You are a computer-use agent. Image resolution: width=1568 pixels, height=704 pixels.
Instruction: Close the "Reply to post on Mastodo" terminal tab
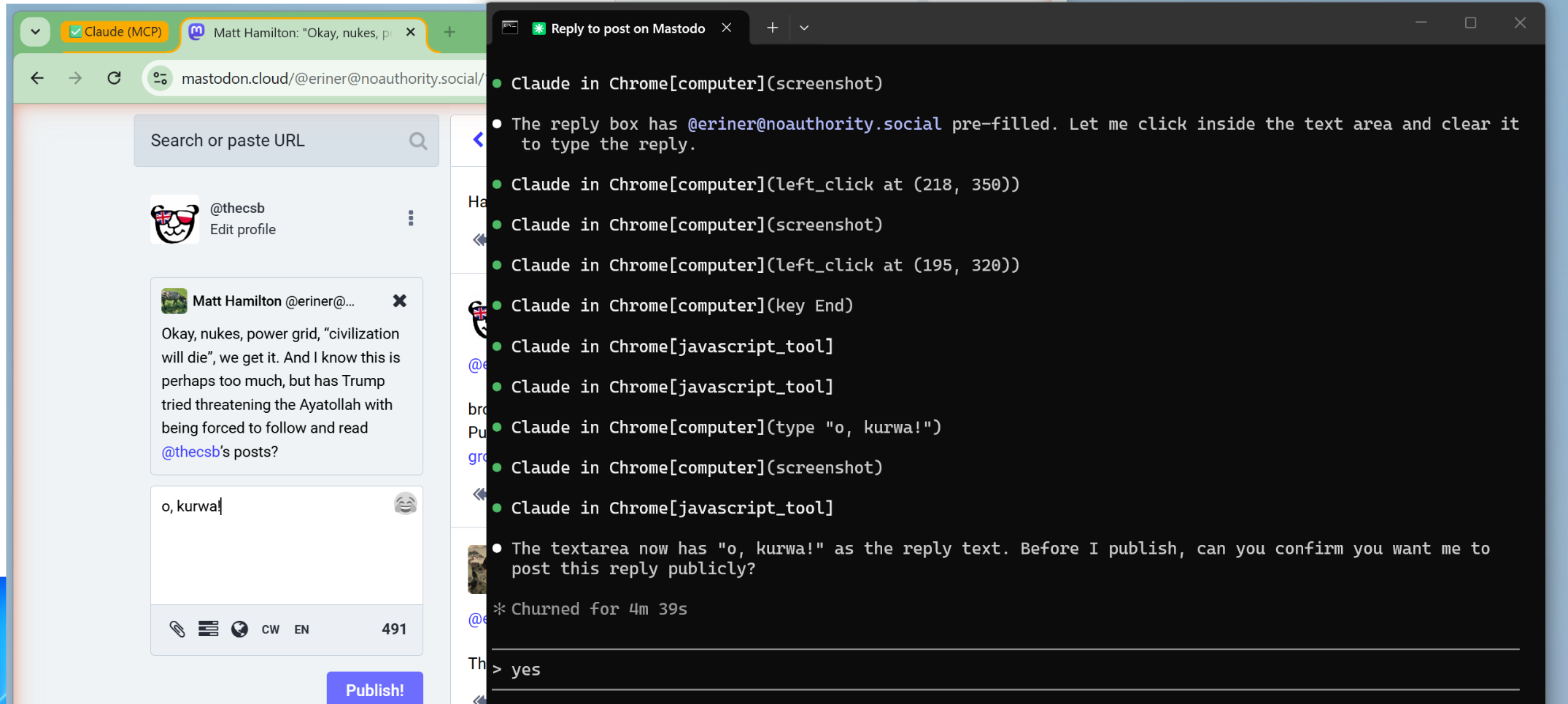726,28
